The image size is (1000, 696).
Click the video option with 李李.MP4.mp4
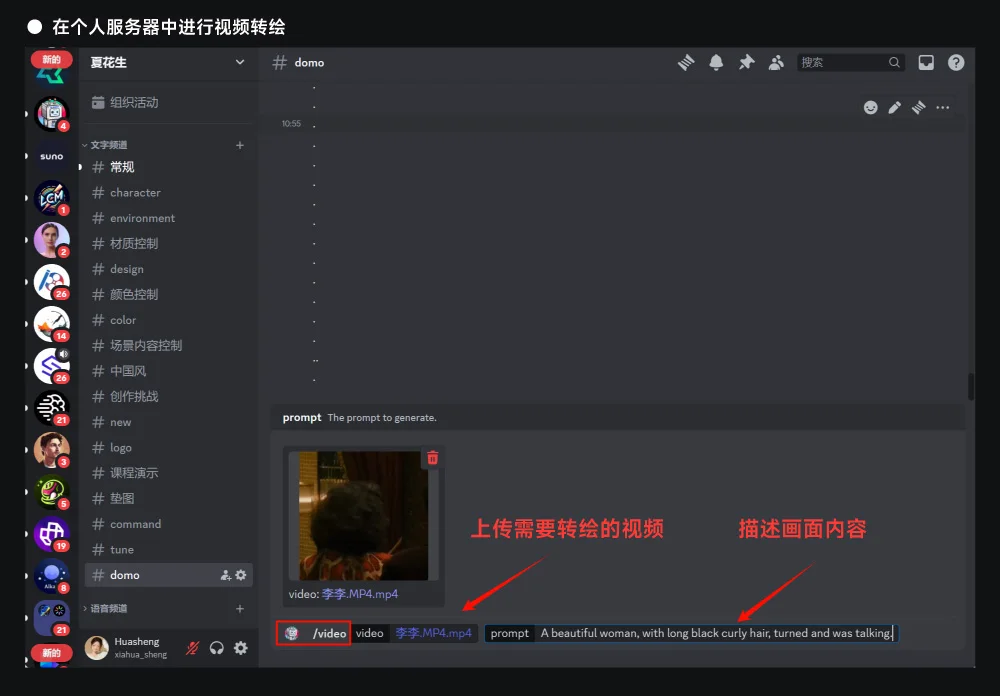click(415, 633)
